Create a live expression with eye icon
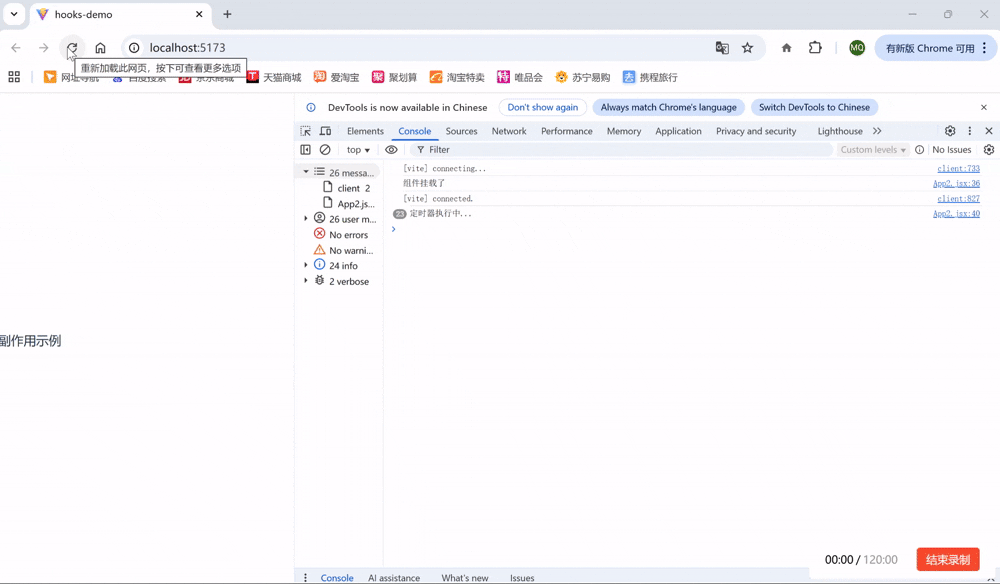This screenshot has height=584, width=1000. [x=391, y=149]
